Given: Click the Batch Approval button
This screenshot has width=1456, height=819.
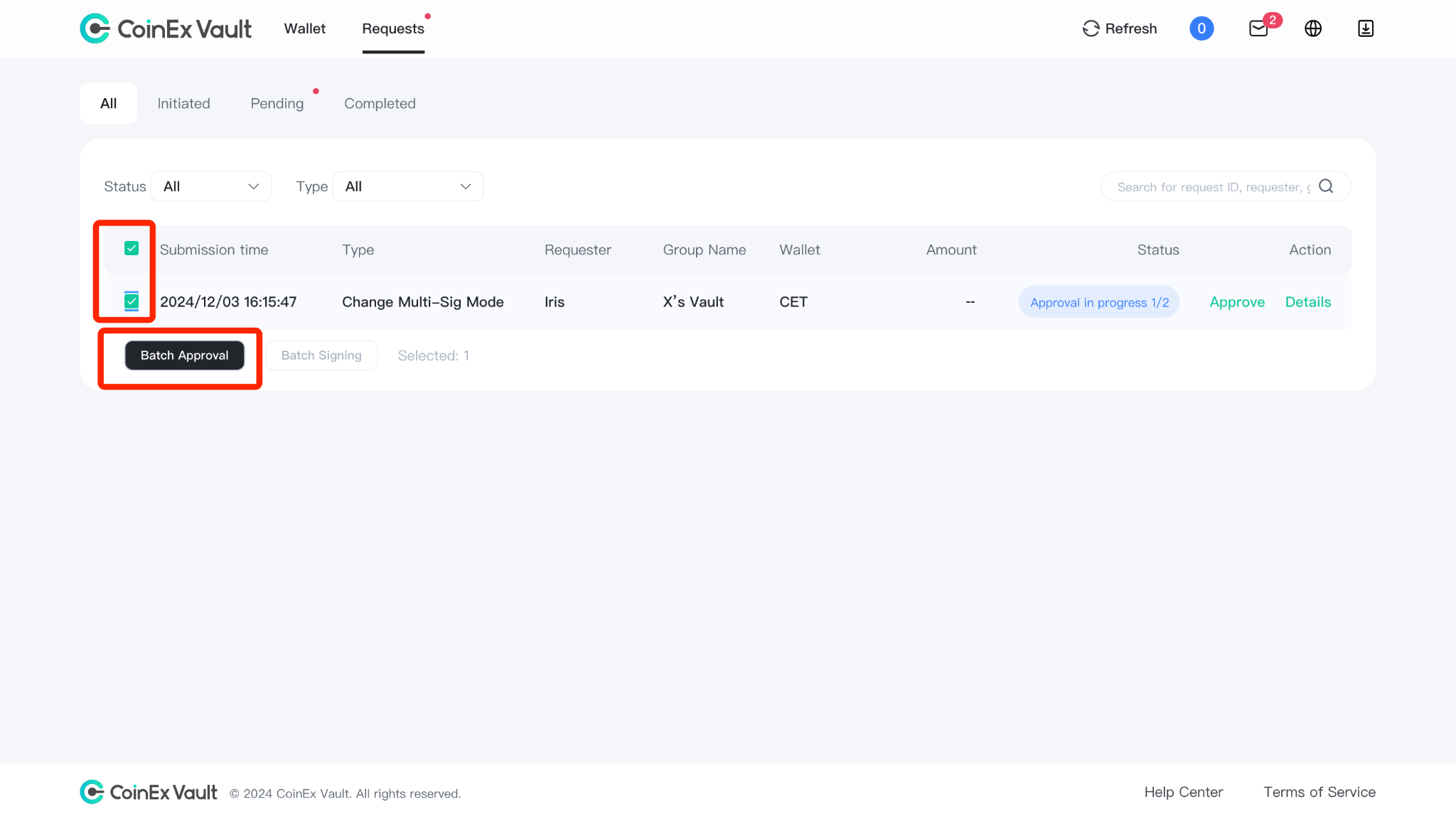Looking at the screenshot, I should pos(185,355).
